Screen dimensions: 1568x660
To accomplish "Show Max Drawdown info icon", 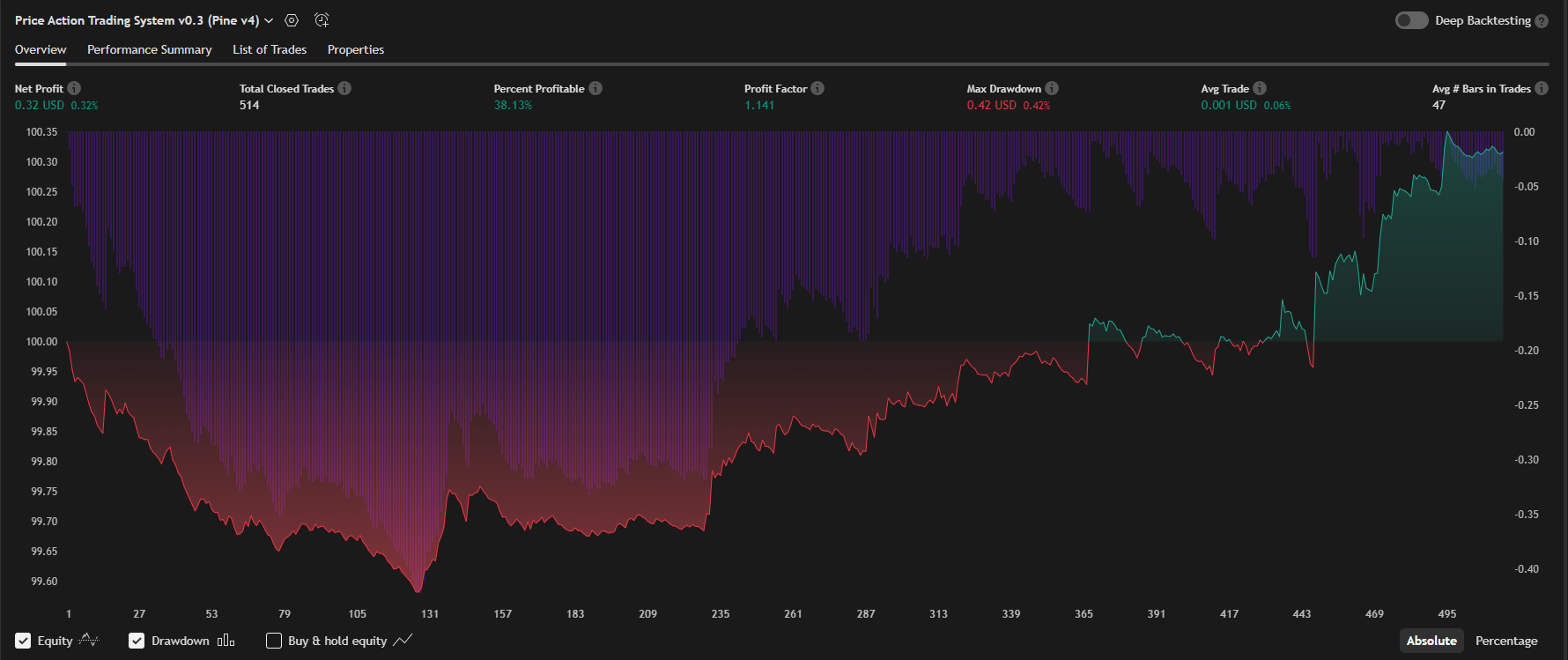I will tap(1052, 88).
